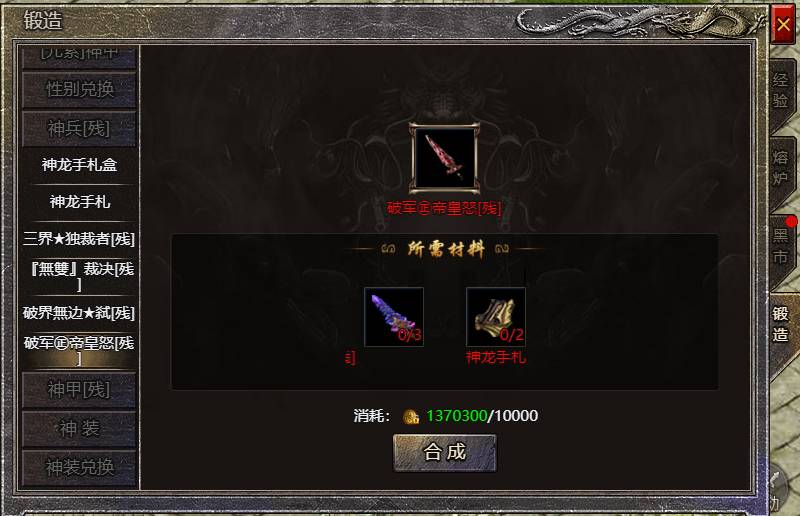Choose 三界★独裁者[残] recipe

point(79,239)
